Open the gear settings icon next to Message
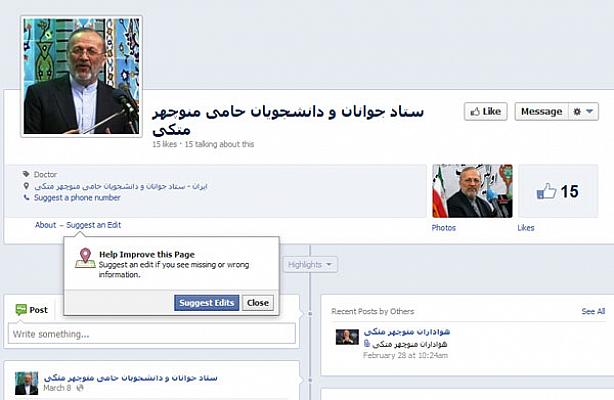Screen dimensions: 614x400 [577, 112]
